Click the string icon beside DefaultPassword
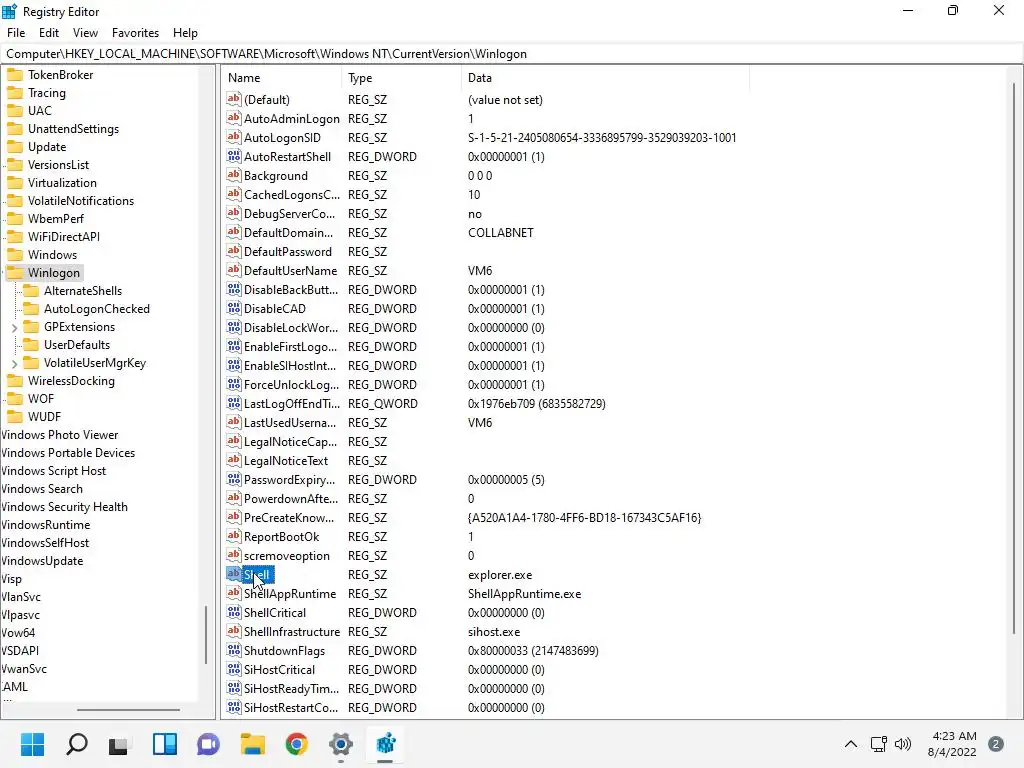Viewport: 1024px width, 768px height. [234, 251]
